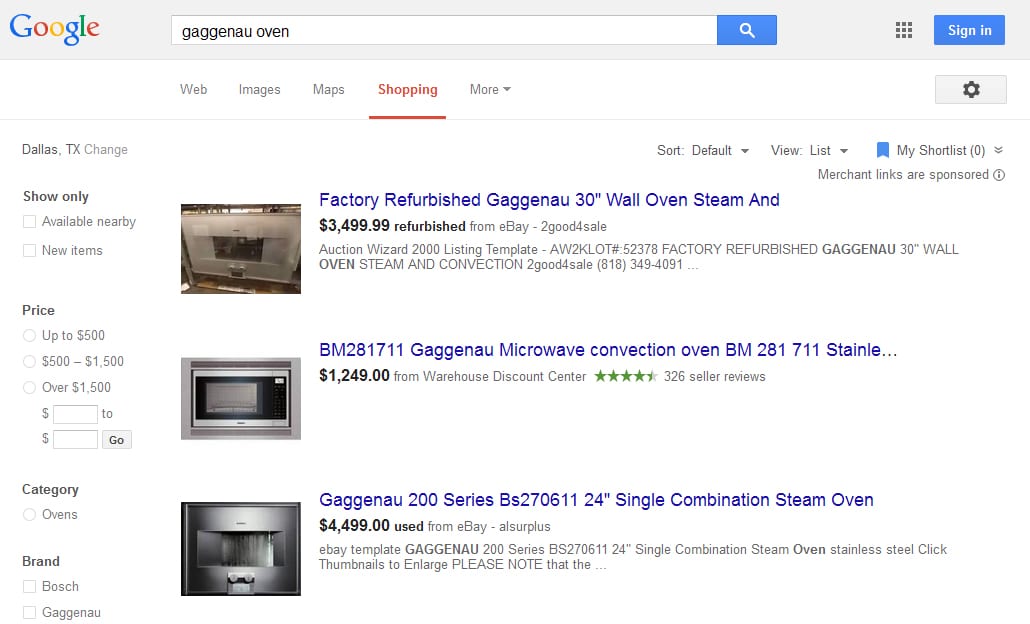Select the Over $1,500 price option
The width and height of the screenshot is (1030, 624).
click(x=29, y=387)
